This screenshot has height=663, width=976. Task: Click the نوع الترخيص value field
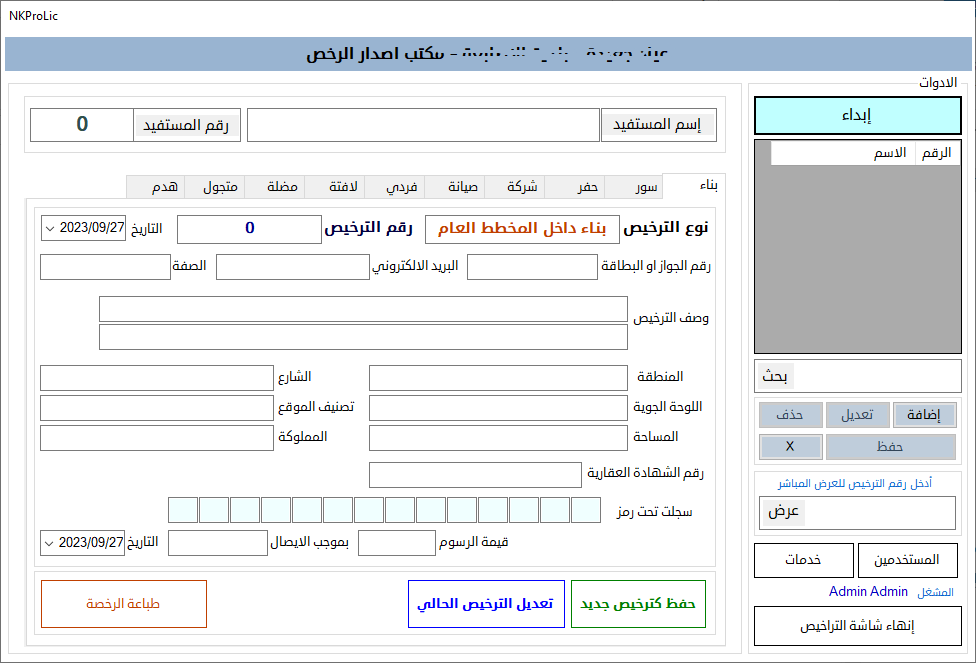point(522,228)
